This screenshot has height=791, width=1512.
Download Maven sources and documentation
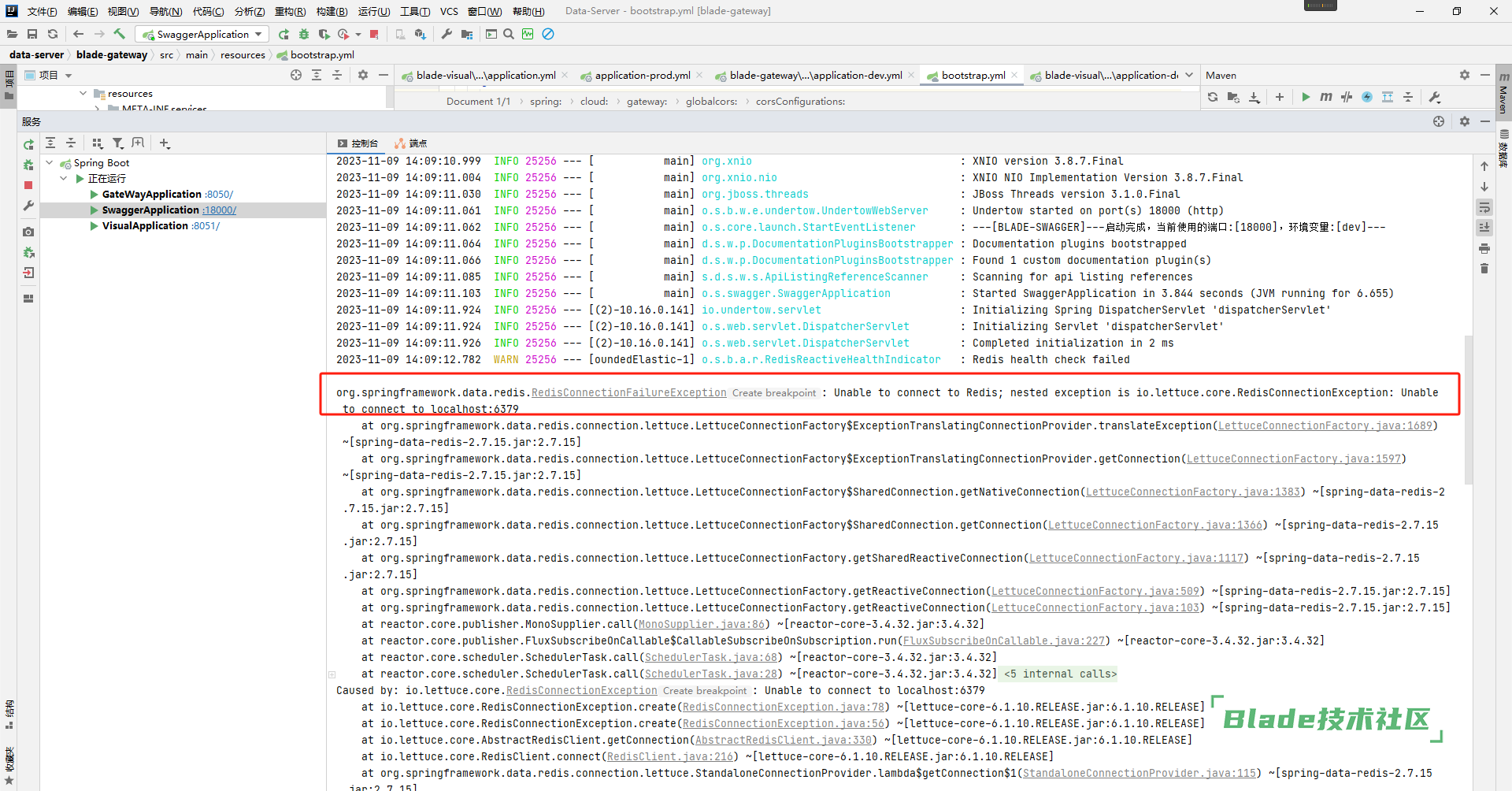click(x=1254, y=97)
